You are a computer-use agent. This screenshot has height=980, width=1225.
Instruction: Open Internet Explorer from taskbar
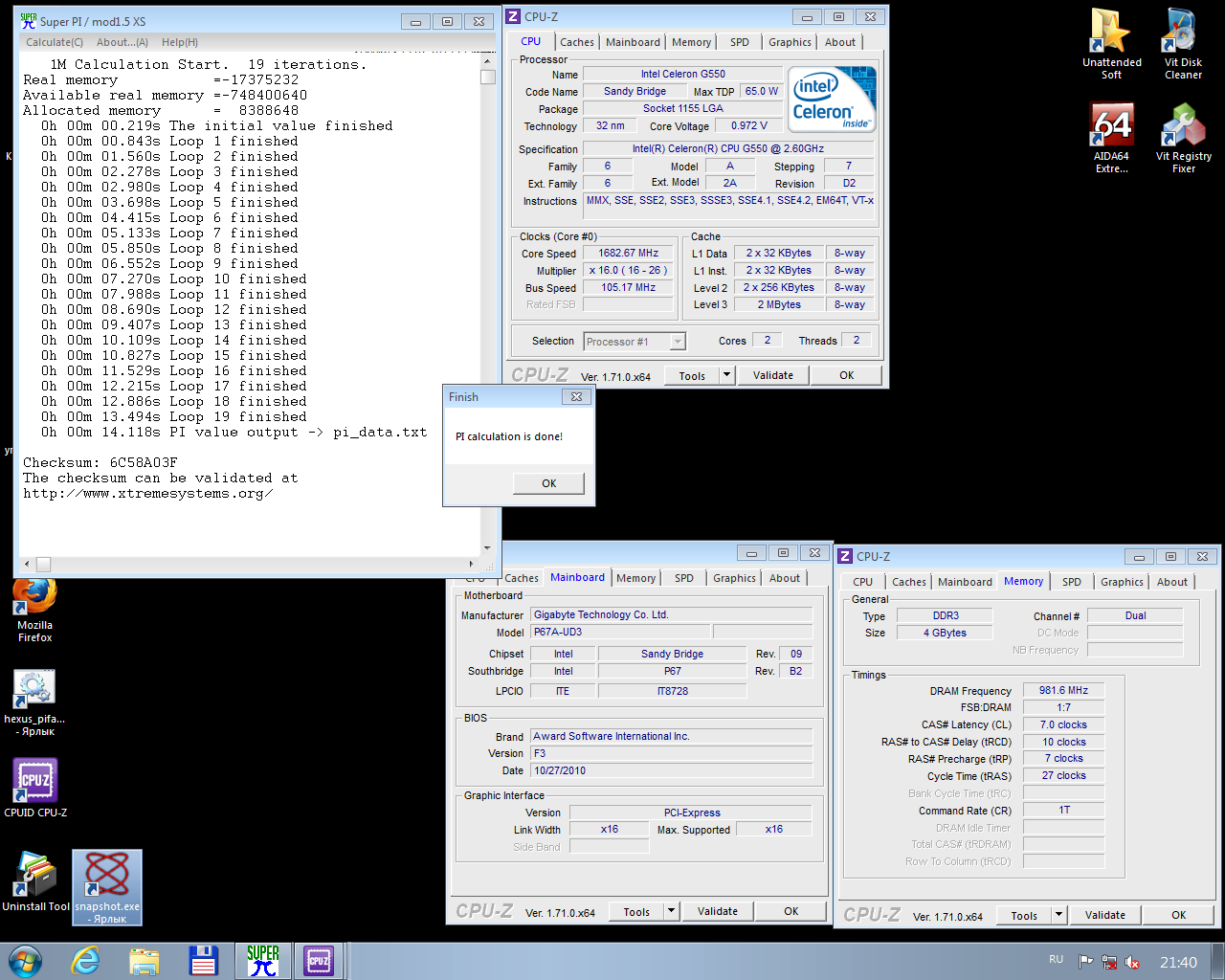pos(86,961)
